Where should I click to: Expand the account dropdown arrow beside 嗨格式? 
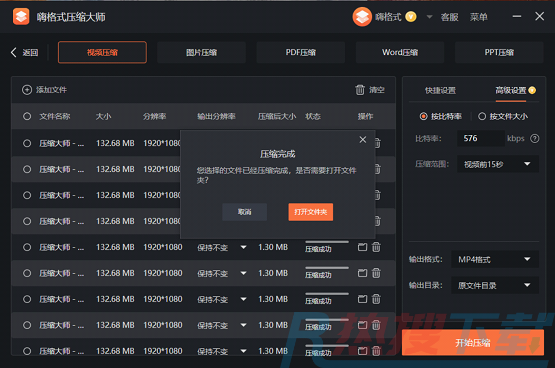click(429, 17)
